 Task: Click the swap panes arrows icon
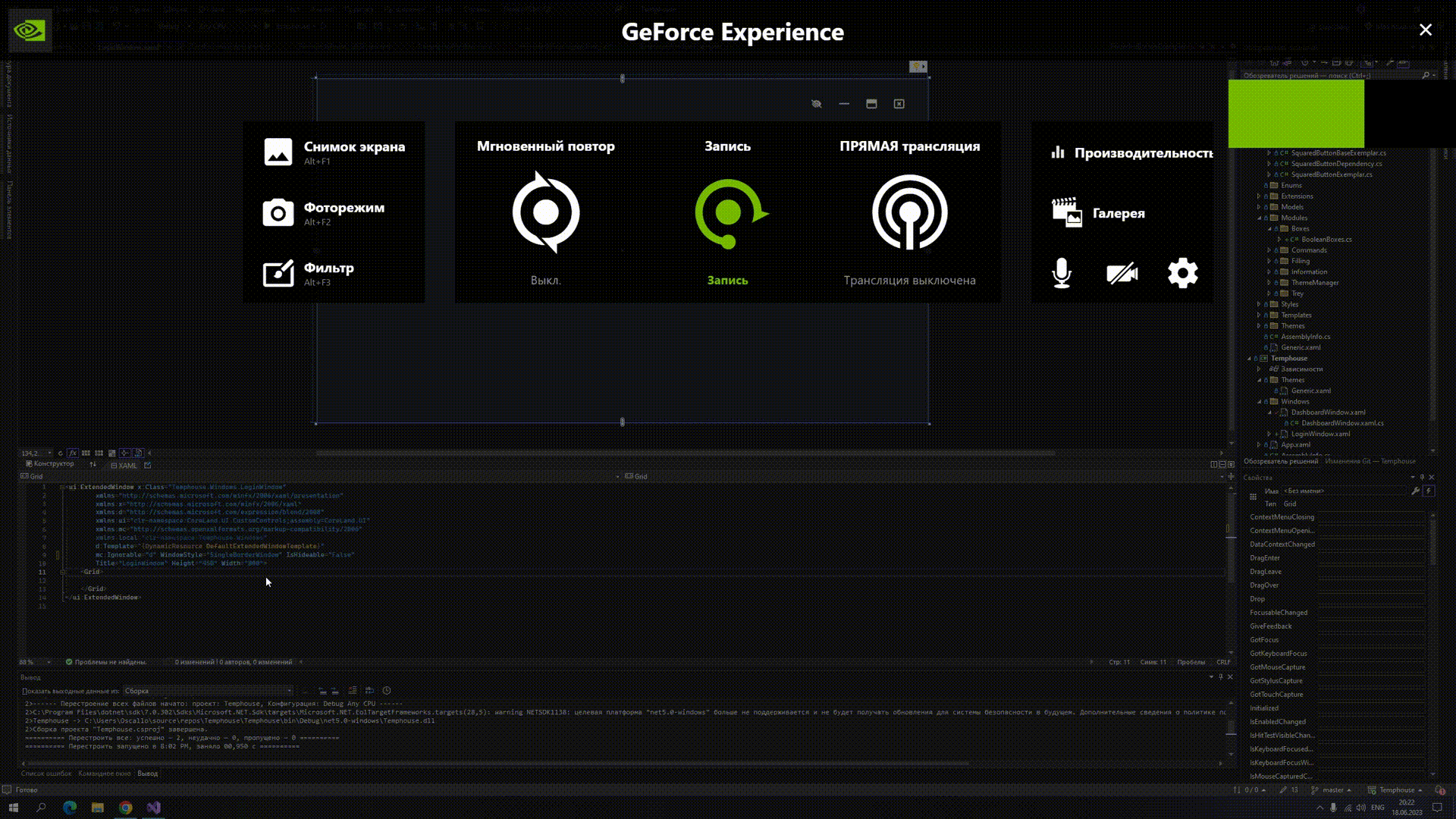[93, 465]
